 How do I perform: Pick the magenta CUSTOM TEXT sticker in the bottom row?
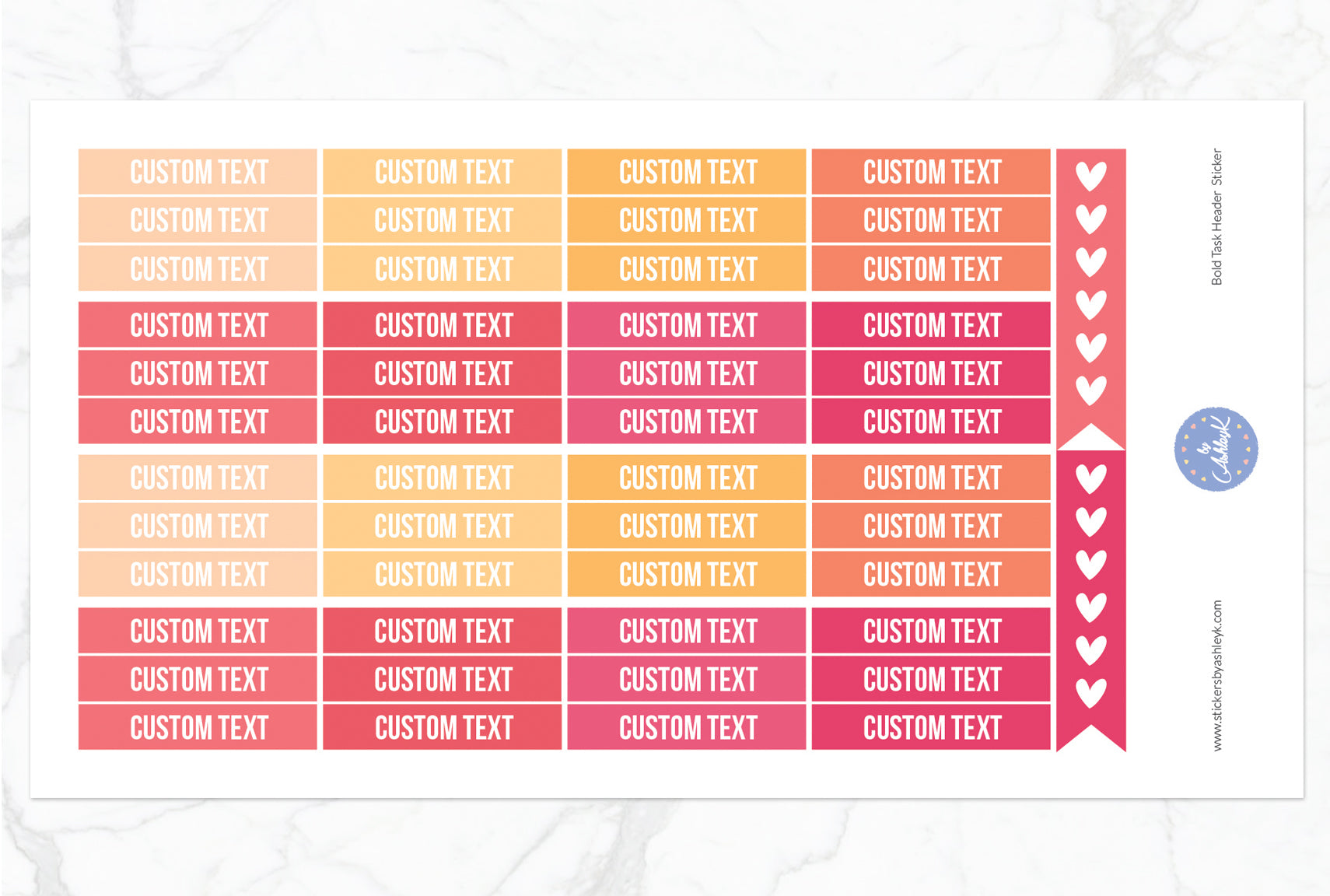point(931,727)
